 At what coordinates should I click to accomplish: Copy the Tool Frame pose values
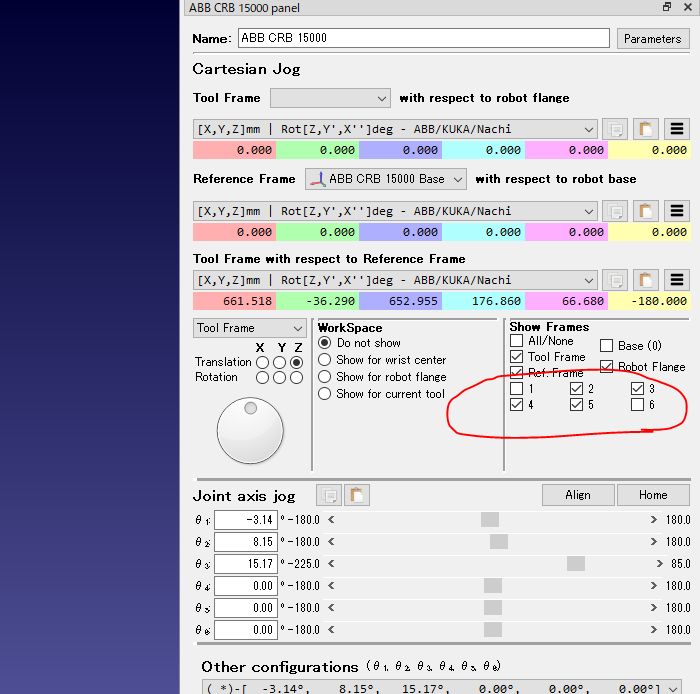click(615, 129)
